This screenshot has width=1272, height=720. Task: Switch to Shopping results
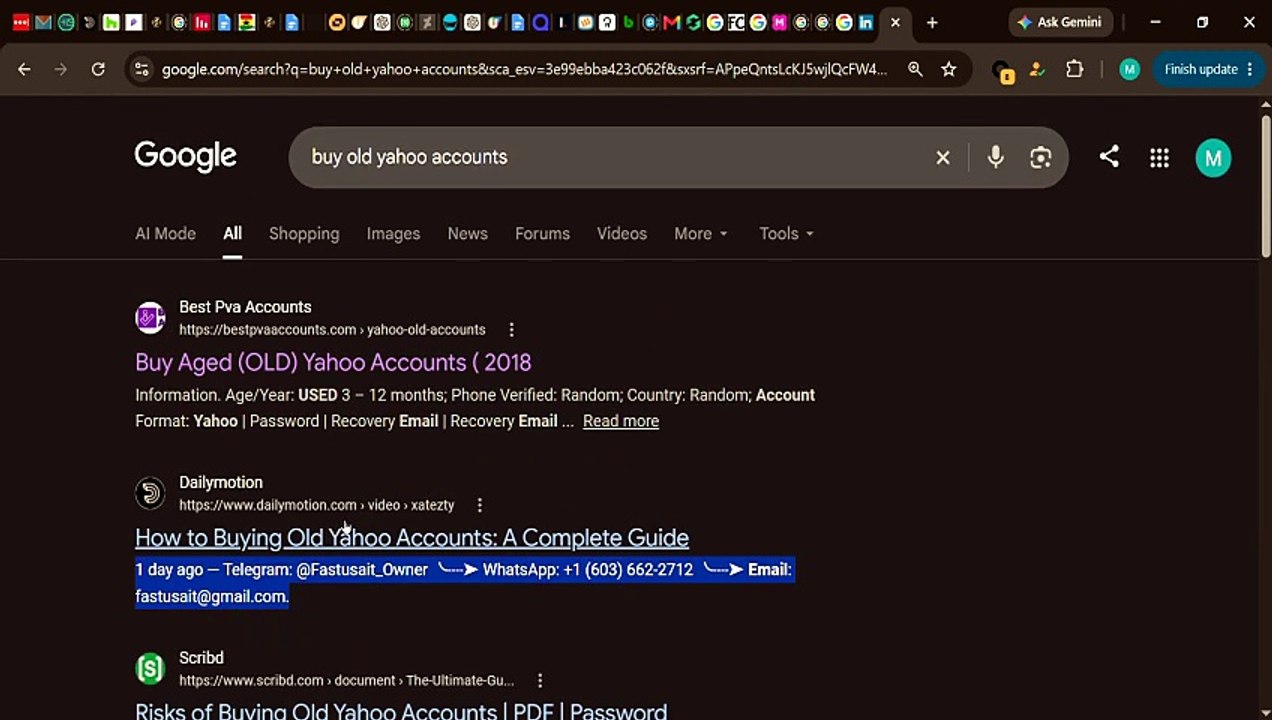pyautogui.click(x=304, y=233)
